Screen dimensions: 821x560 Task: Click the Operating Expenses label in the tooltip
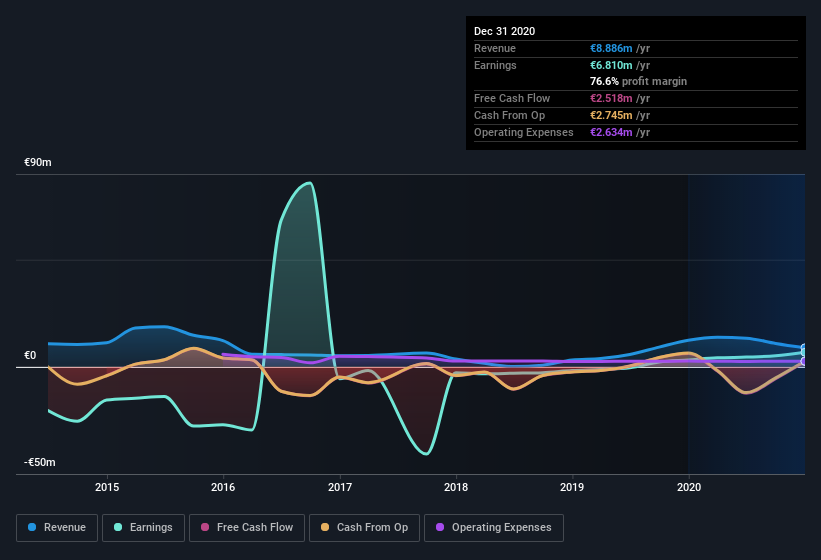pos(524,132)
